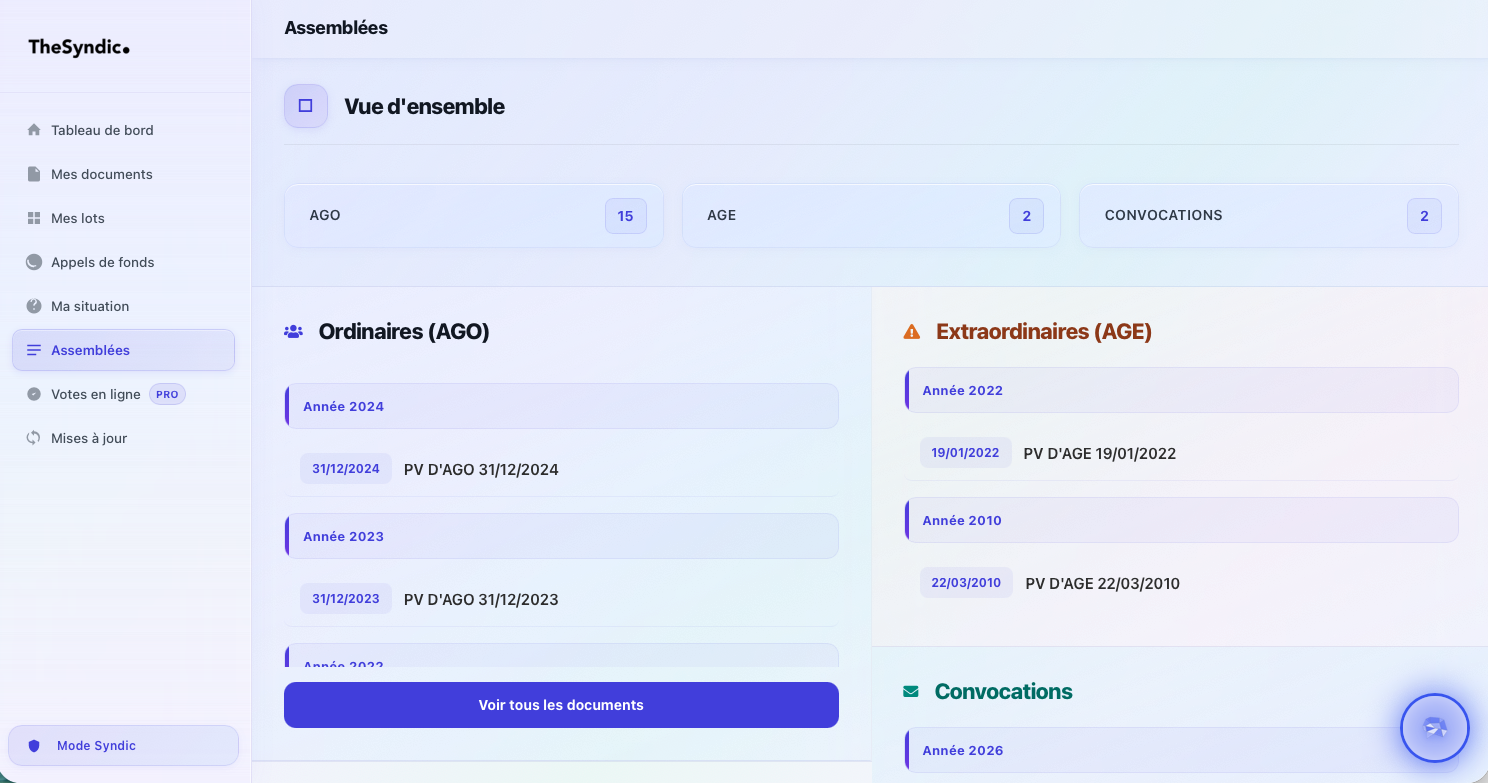Collapse the Année 2024 AGO section
Image resolution: width=1488 pixels, height=783 pixels.
pos(561,406)
